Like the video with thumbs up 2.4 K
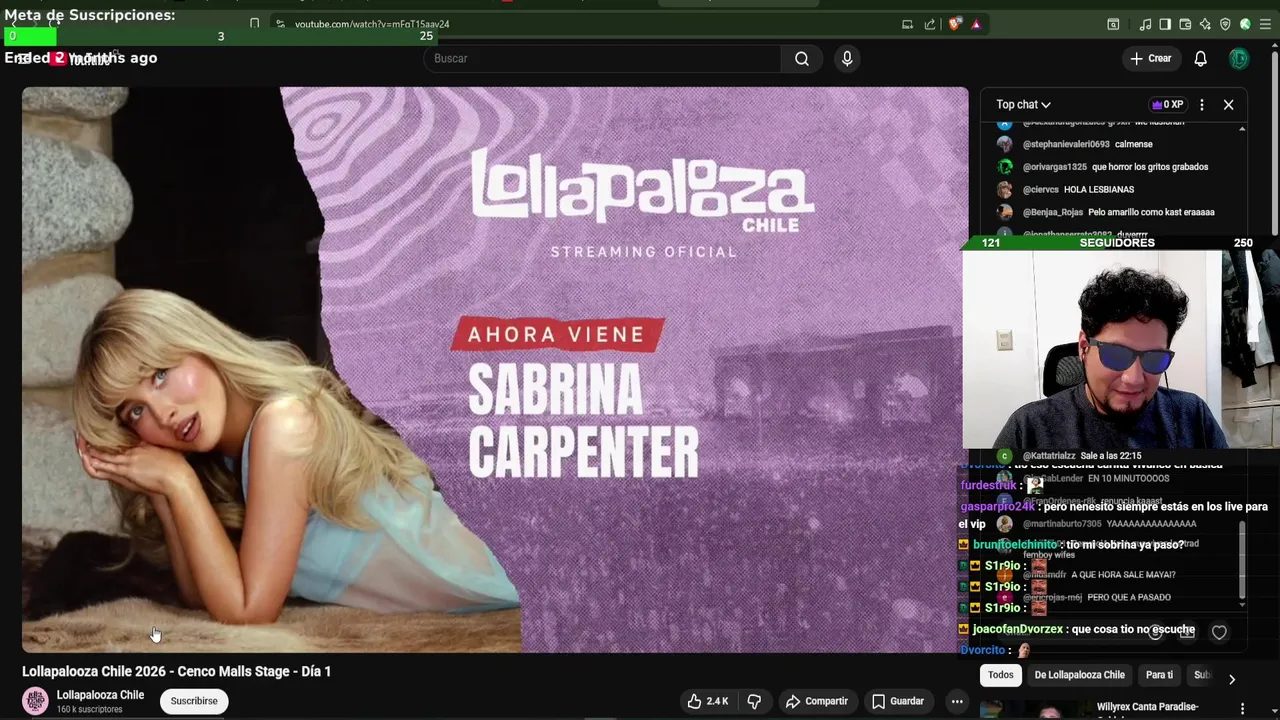The height and width of the screenshot is (720, 1280). click(x=708, y=701)
